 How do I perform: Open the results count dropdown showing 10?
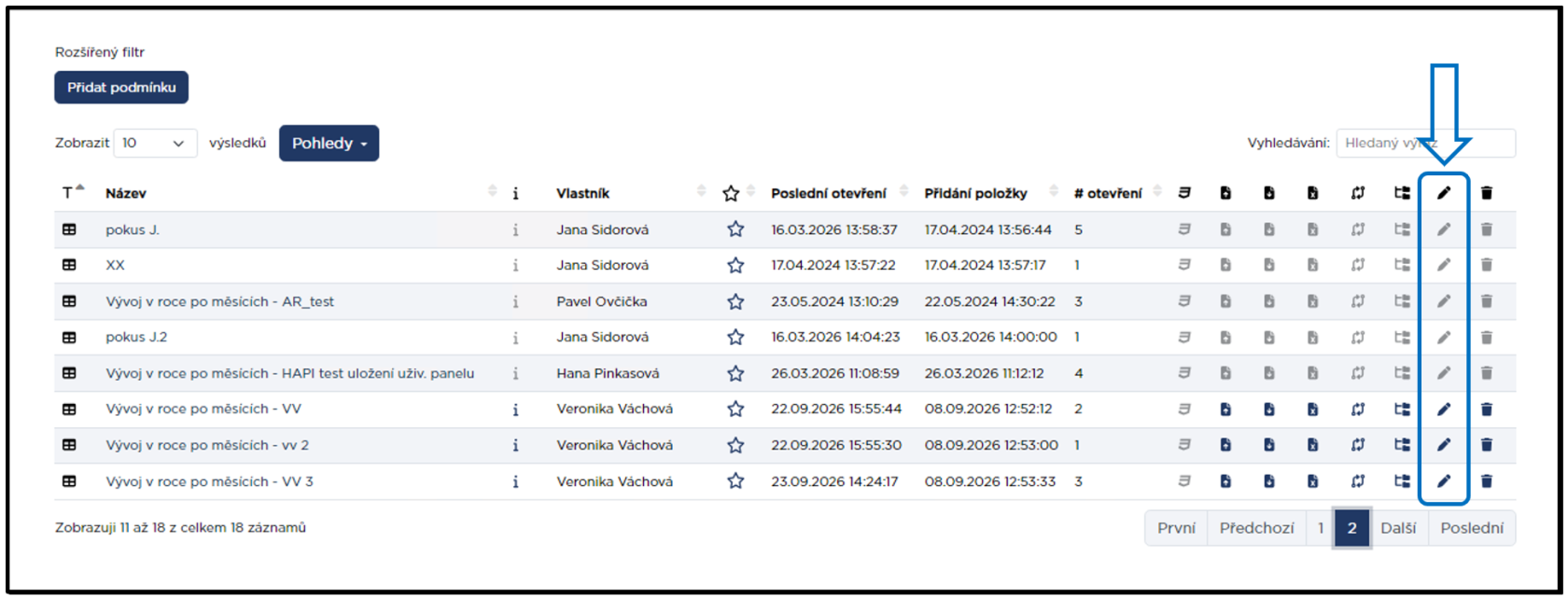click(x=155, y=143)
